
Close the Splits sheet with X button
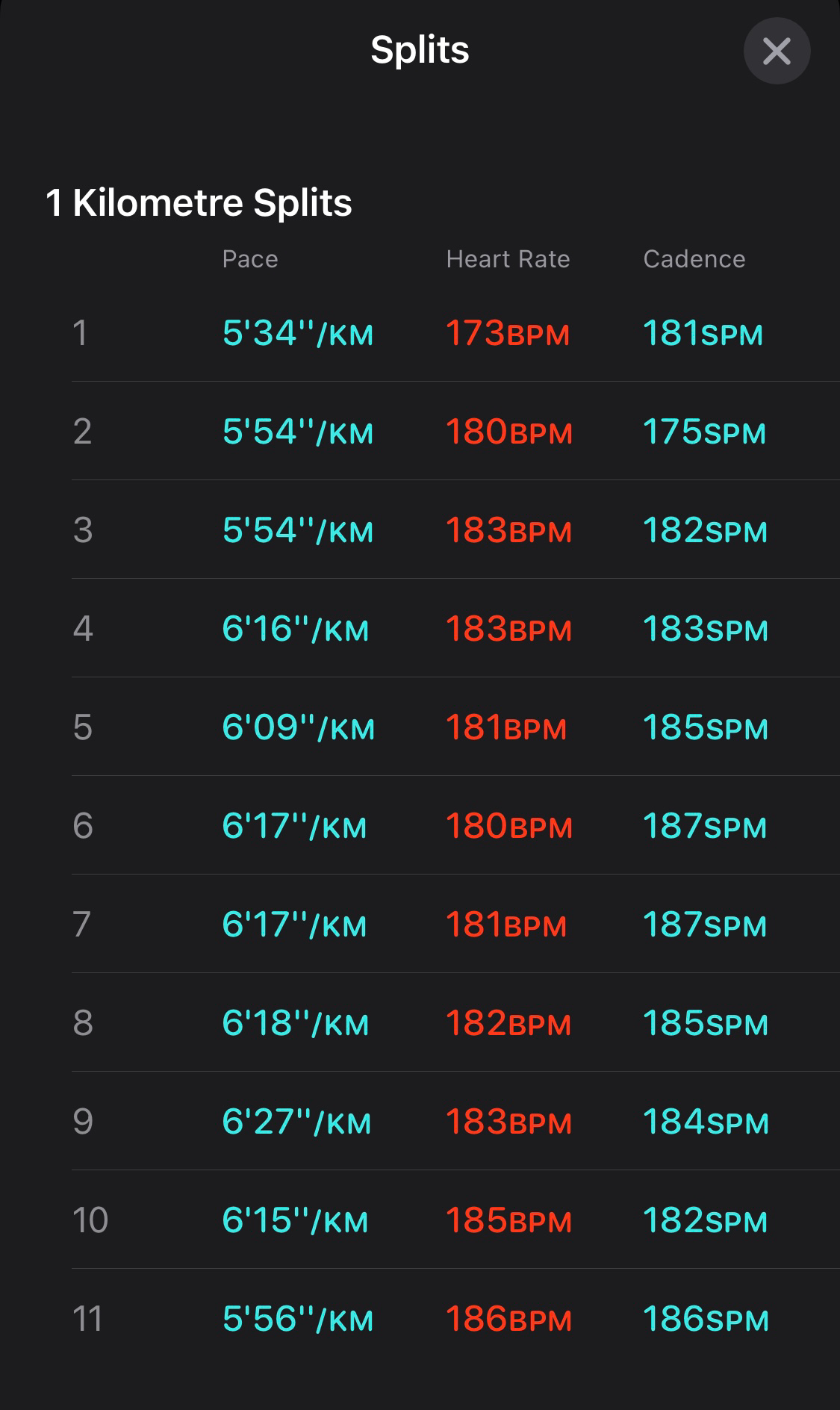pyautogui.click(x=777, y=51)
